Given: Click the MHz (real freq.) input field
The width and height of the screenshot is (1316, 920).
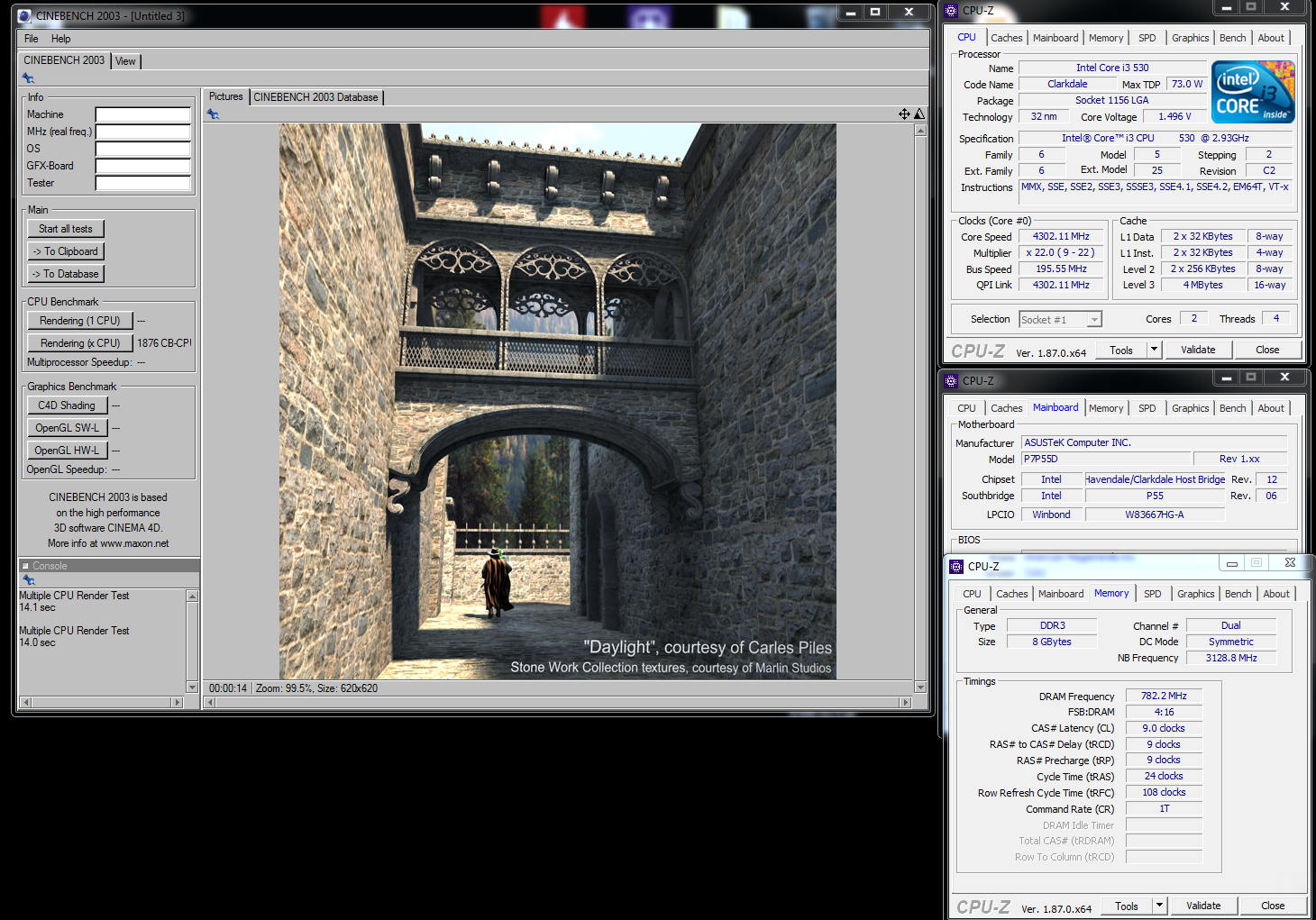Looking at the screenshot, I should [x=143, y=132].
